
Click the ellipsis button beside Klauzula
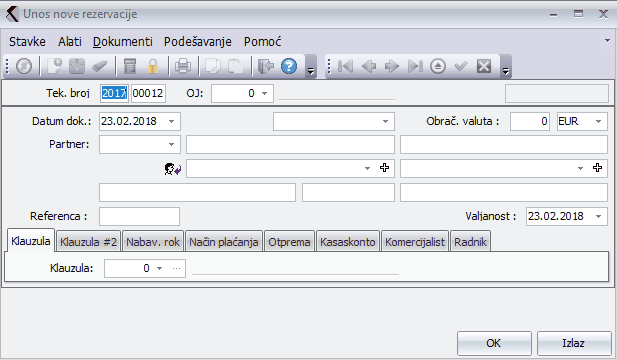tap(176, 268)
